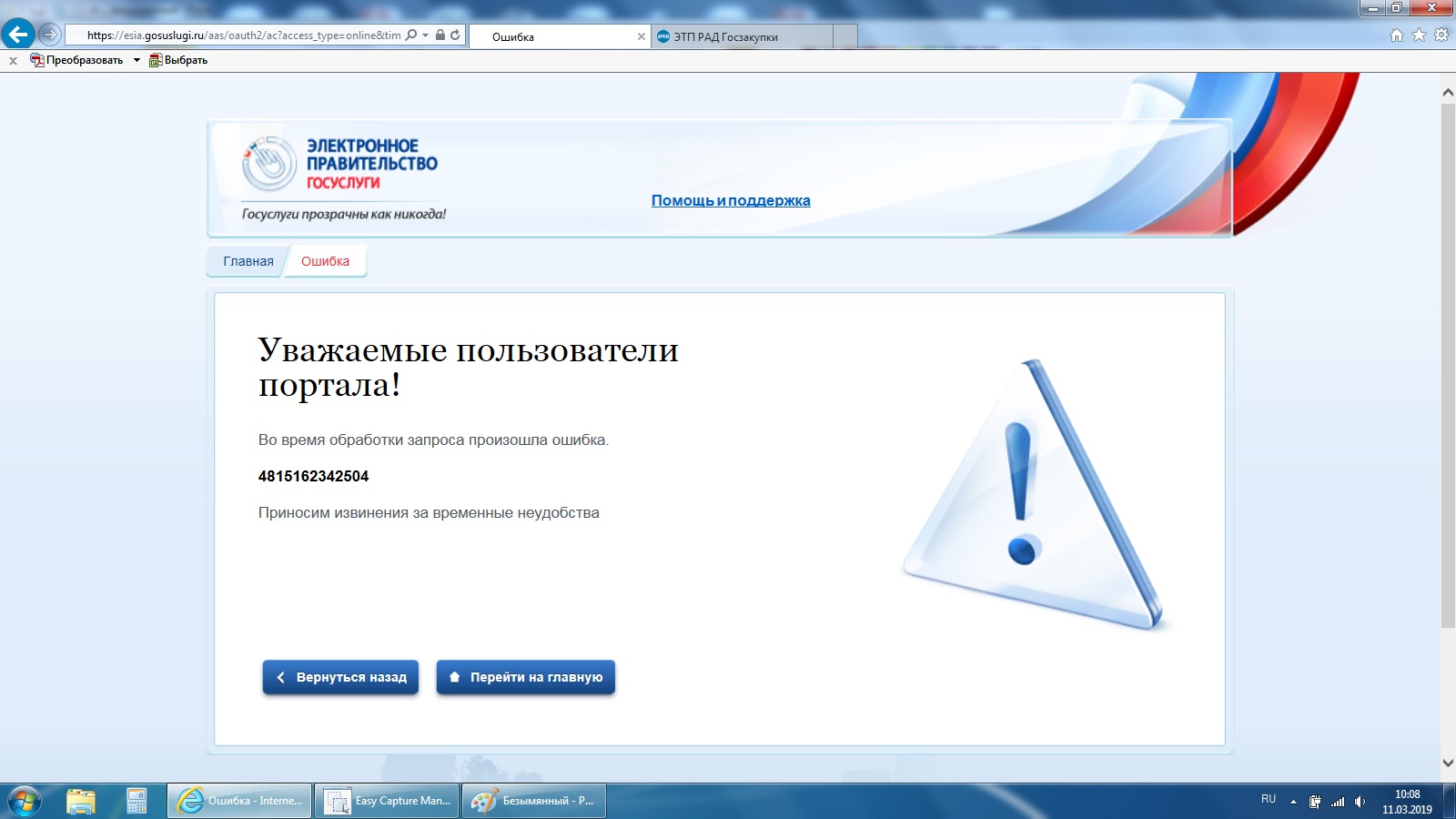Expand the Преобразовать dropdown arrow
This screenshot has width=1456, height=819.
pyautogui.click(x=136, y=60)
